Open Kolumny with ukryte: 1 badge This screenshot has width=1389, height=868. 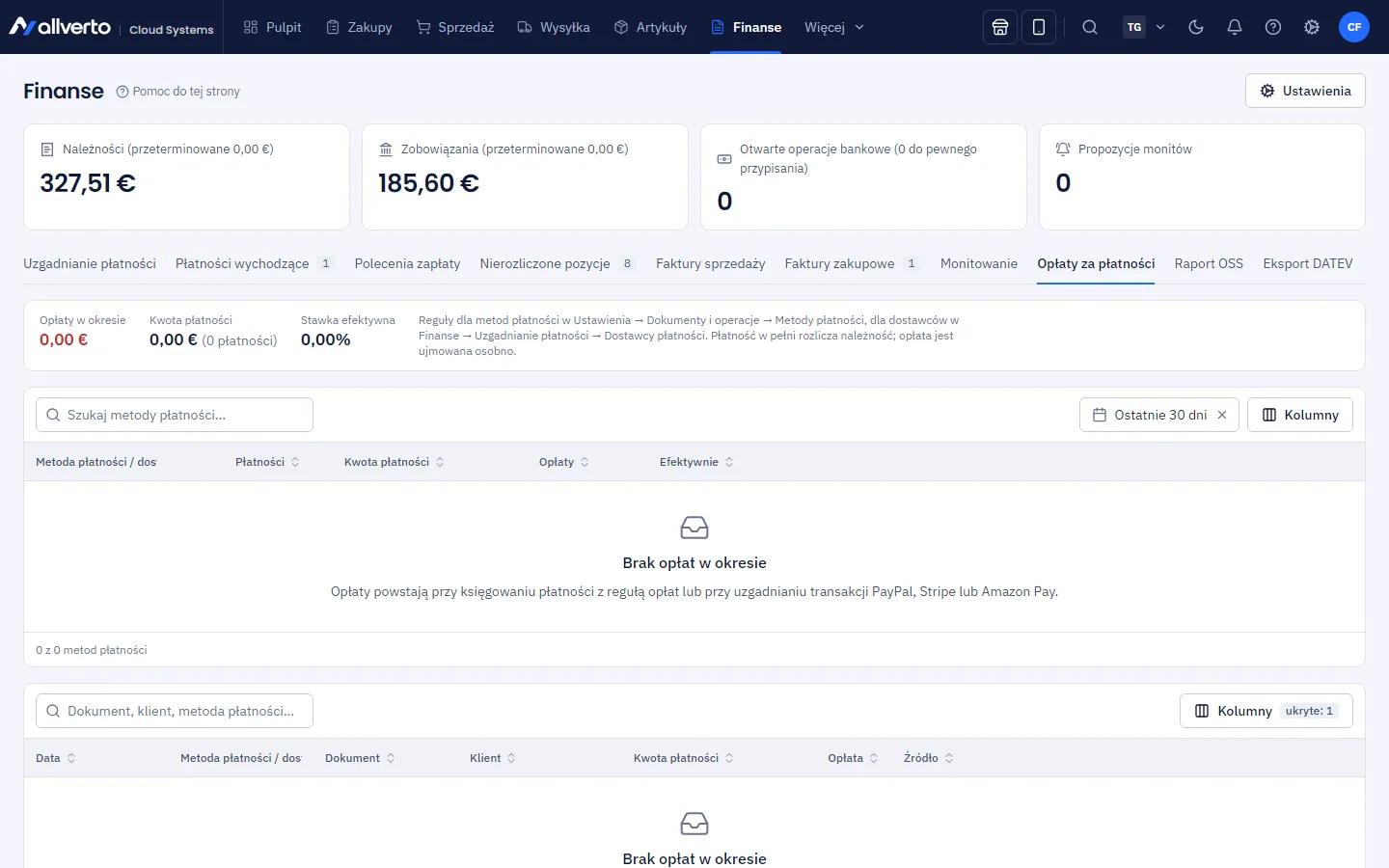click(1266, 711)
